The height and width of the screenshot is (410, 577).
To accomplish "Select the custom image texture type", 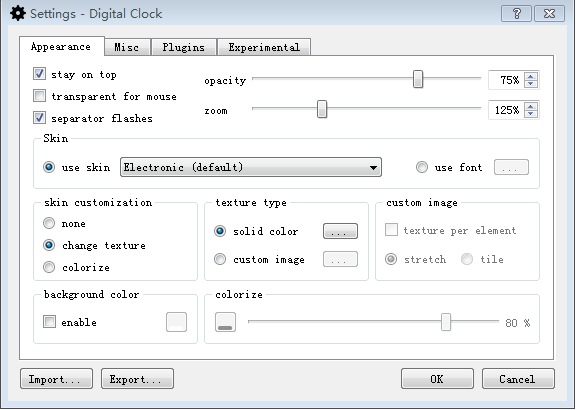I will coord(220,259).
